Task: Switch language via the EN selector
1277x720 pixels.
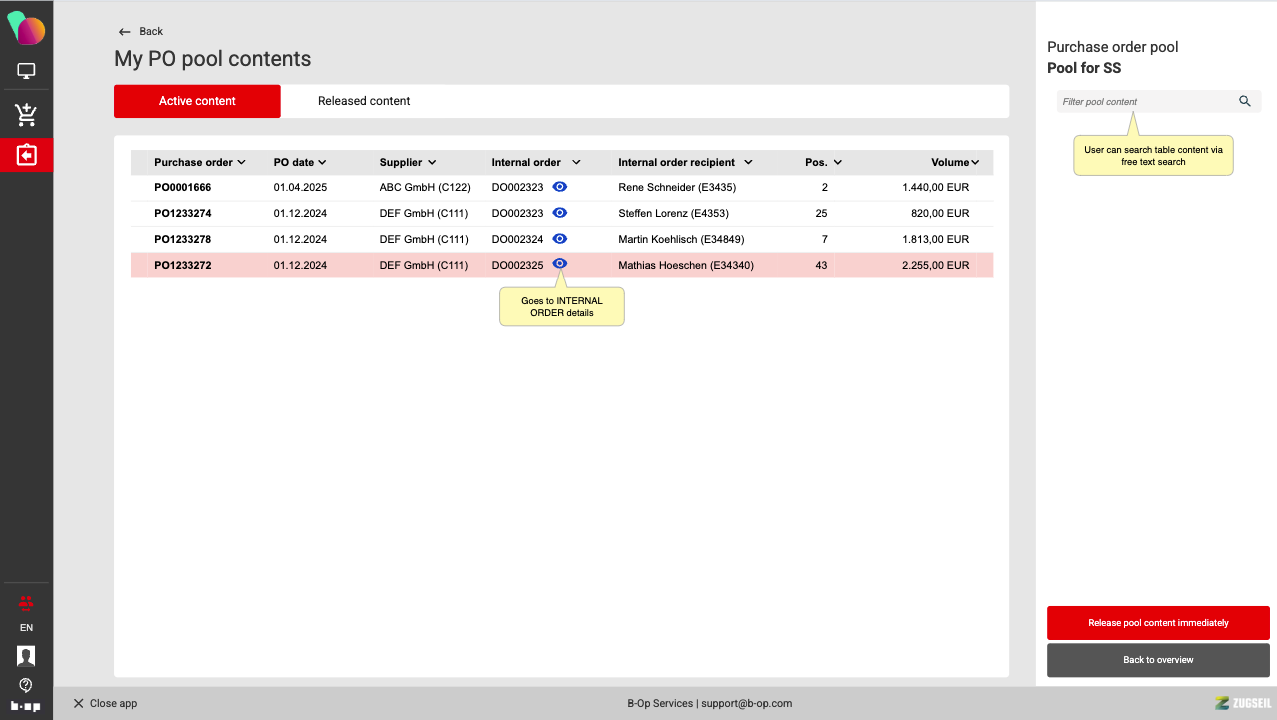Action: (x=26, y=628)
